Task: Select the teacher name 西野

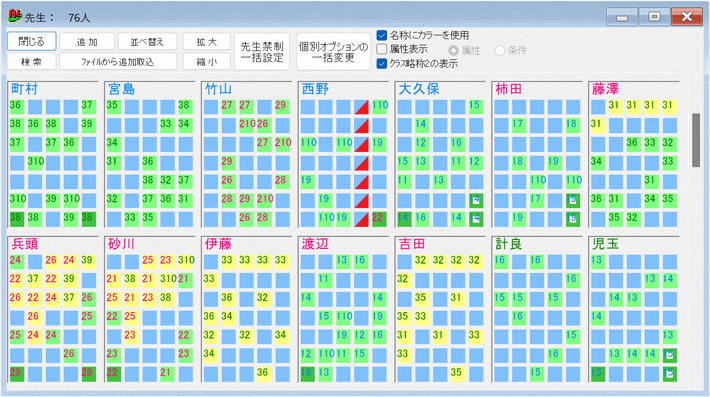Action: pos(315,89)
